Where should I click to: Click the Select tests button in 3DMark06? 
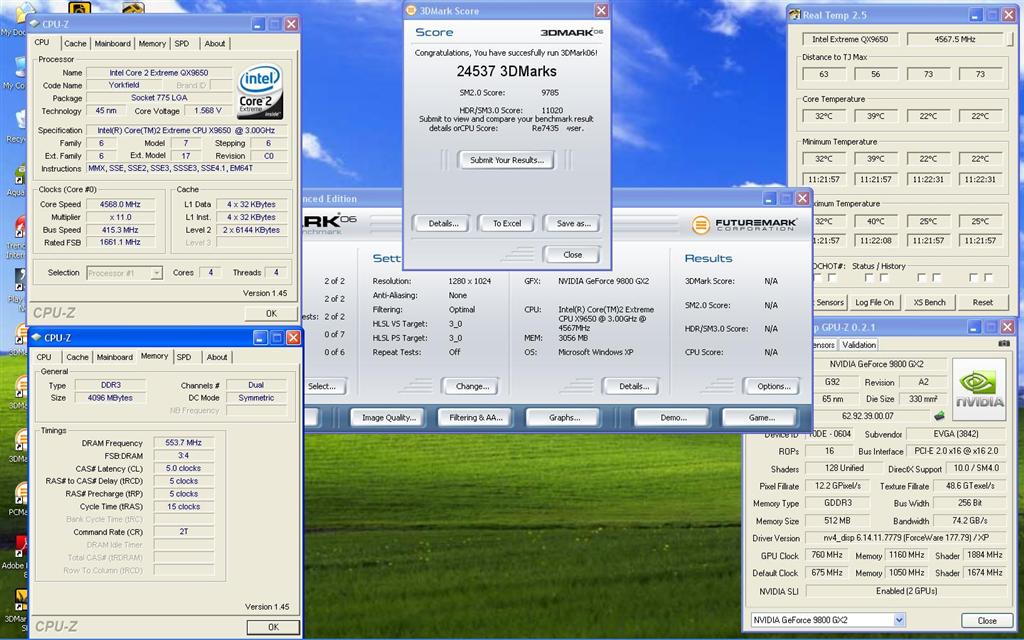pyautogui.click(x=325, y=386)
